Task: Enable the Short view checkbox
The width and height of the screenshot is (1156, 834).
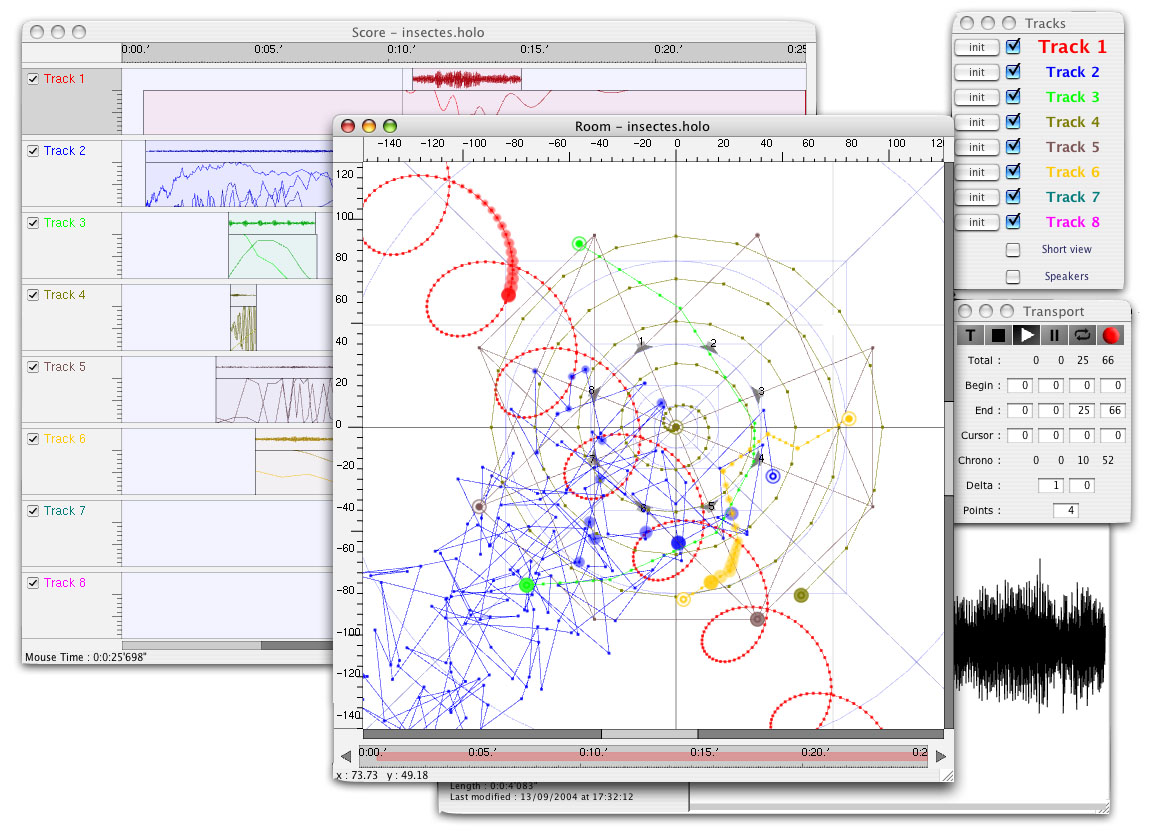Action: [x=1013, y=250]
